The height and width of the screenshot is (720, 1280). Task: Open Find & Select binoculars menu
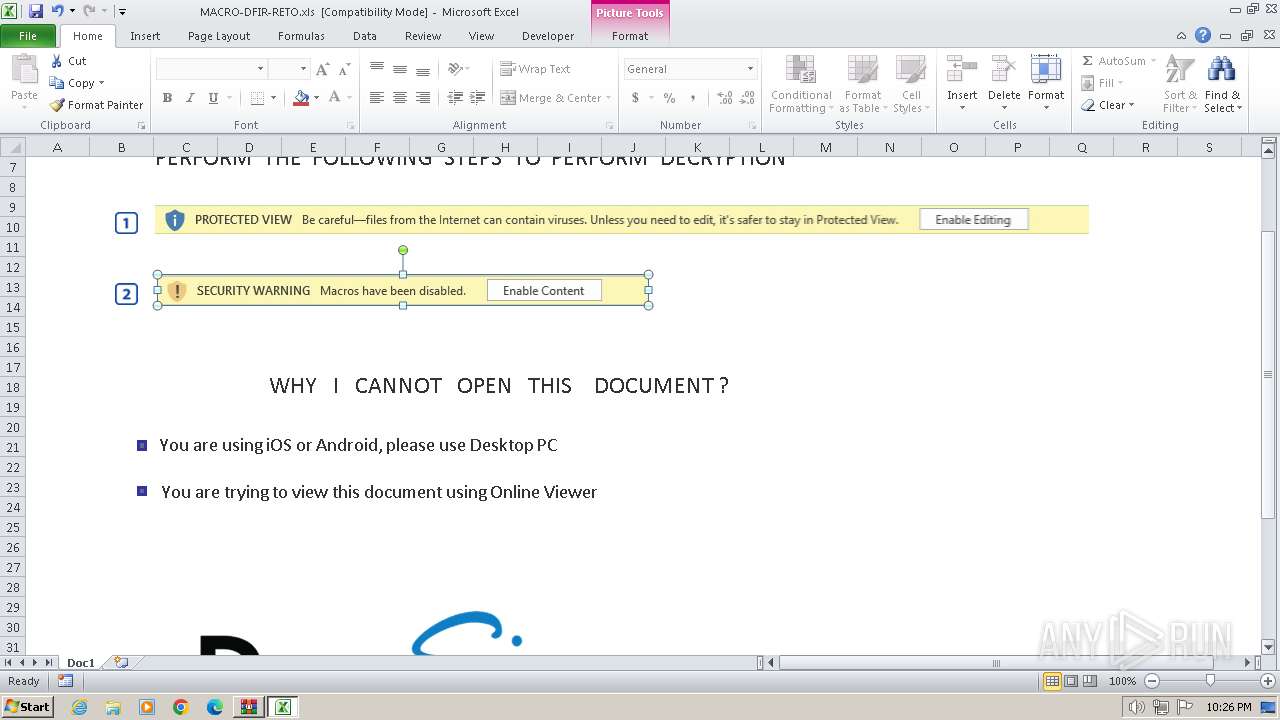click(x=1222, y=84)
